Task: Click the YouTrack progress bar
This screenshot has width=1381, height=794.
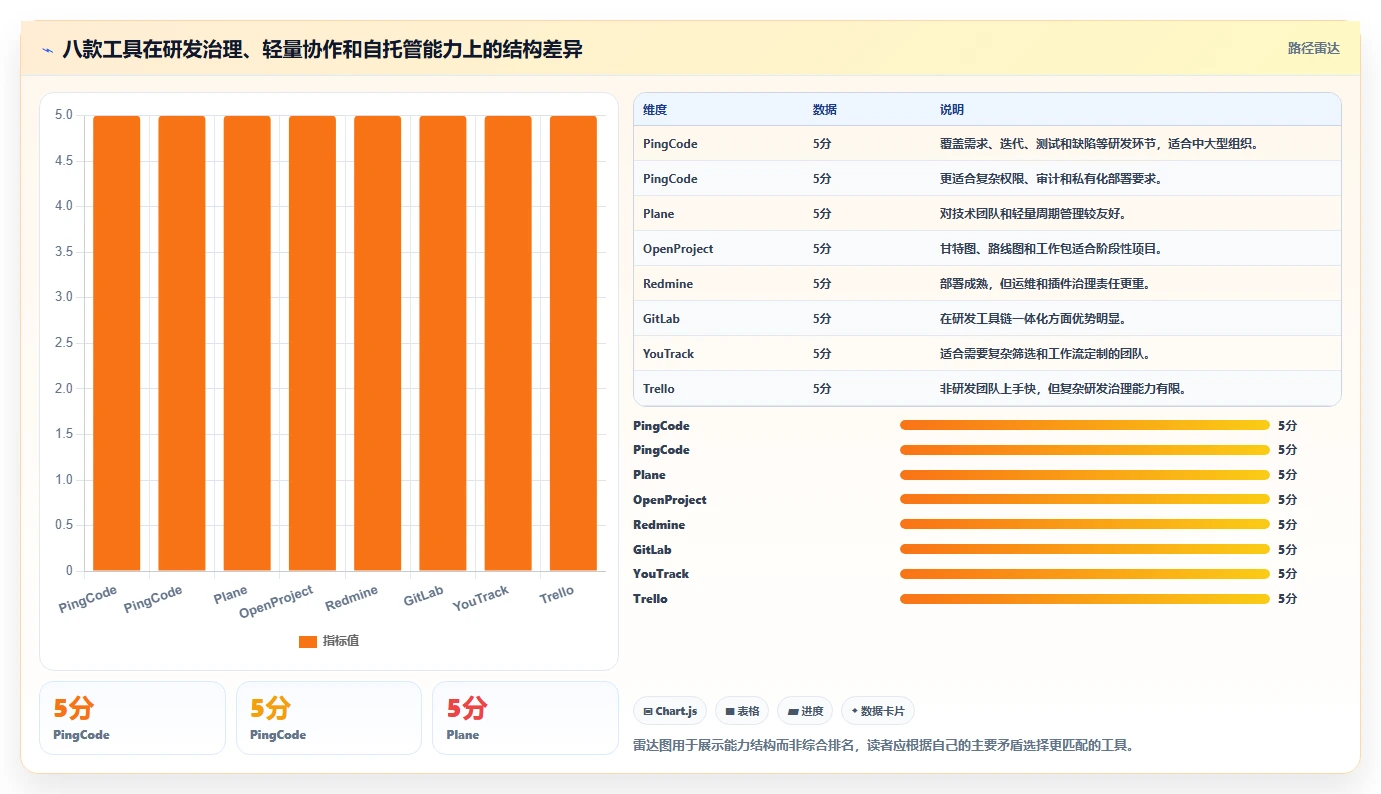Action: [1084, 574]
